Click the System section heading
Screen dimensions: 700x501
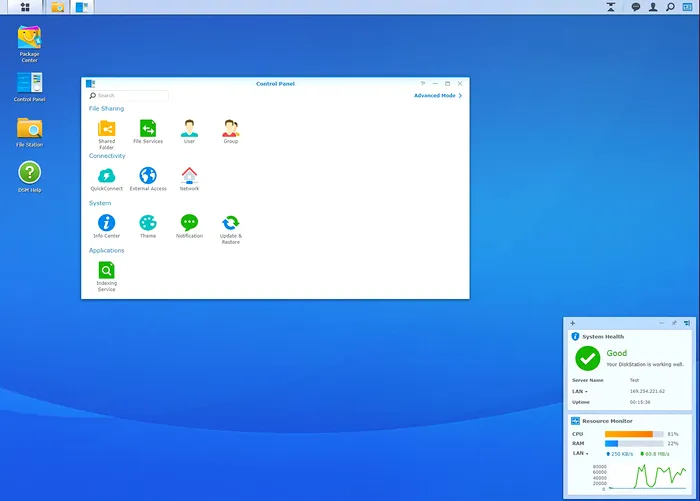(x=100, y=203)
